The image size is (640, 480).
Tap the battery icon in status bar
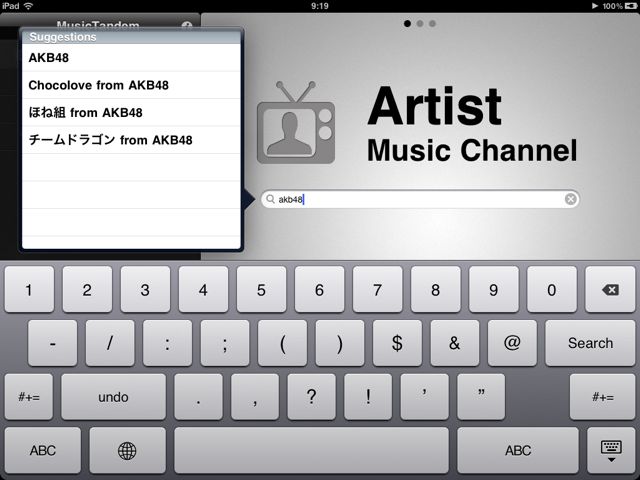[x=631, y=6]
